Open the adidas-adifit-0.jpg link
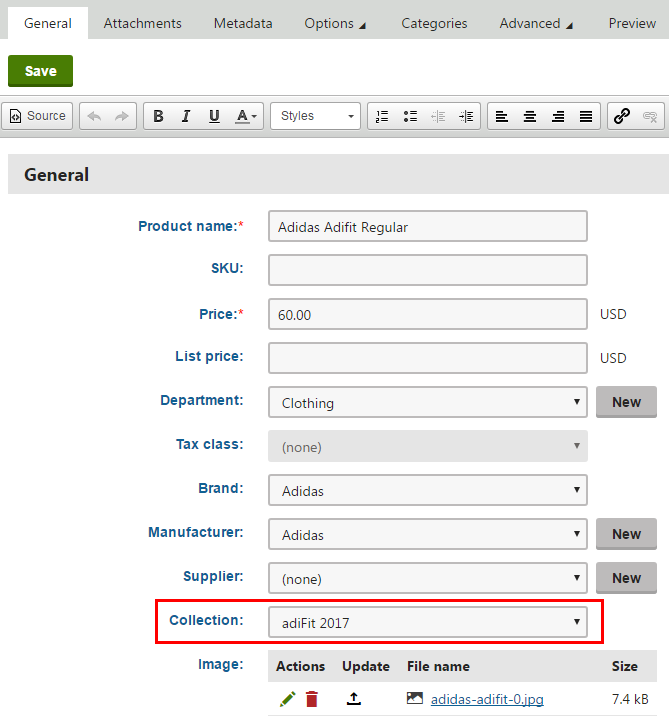This screenshot has height=719, width=669. (487, 699)
